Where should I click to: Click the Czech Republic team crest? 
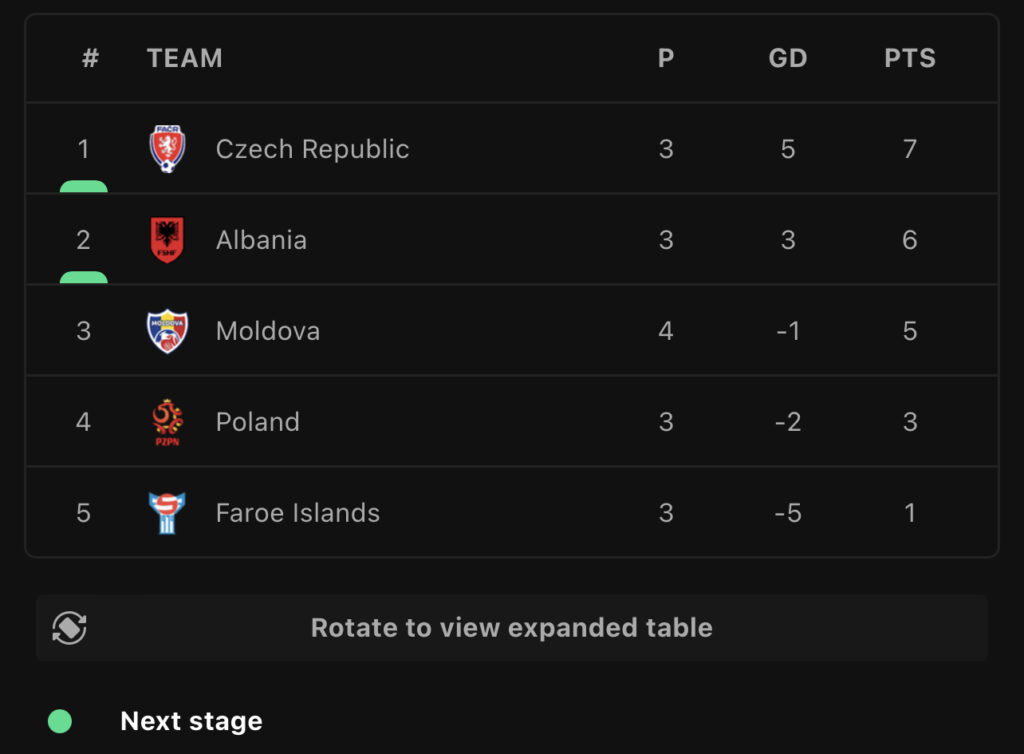pos(167,149)
